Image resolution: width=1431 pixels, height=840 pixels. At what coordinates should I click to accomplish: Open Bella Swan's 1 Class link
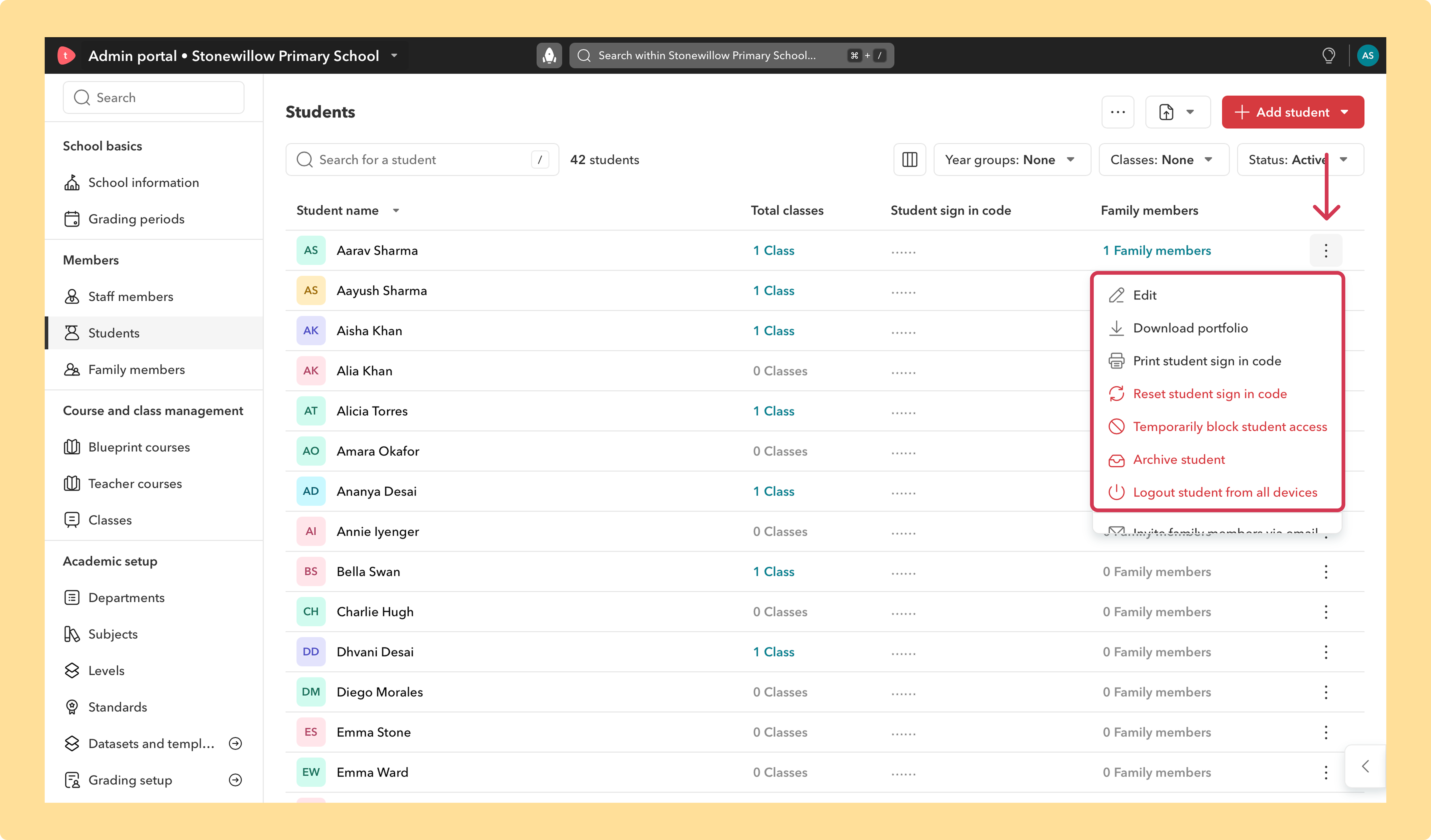point(773,572)
